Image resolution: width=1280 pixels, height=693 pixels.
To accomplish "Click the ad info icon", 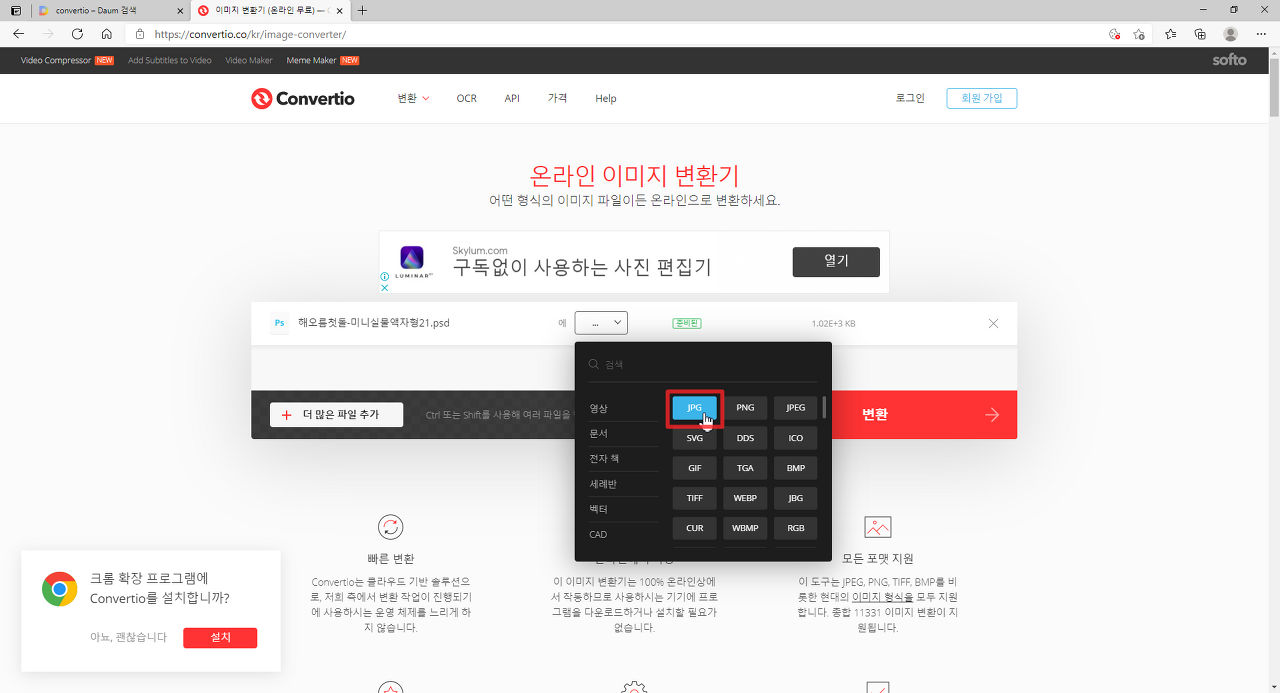I will (x=384, y=277).
